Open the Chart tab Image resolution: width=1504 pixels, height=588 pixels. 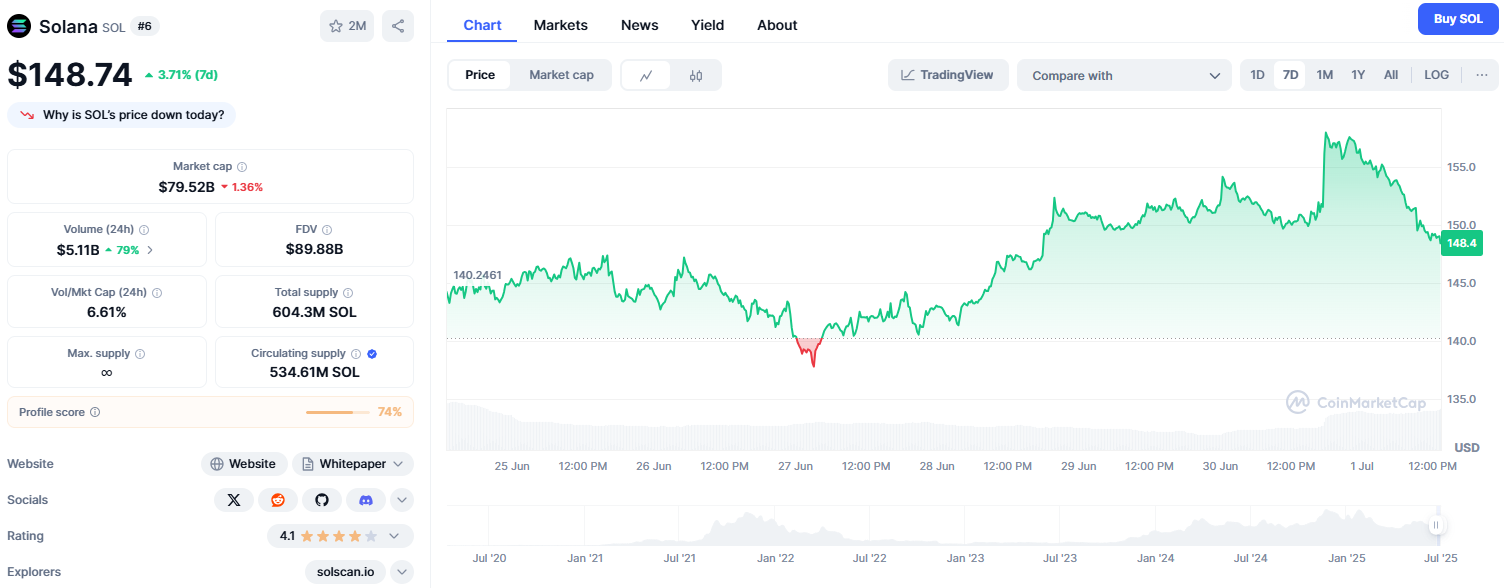pos(482,25)
